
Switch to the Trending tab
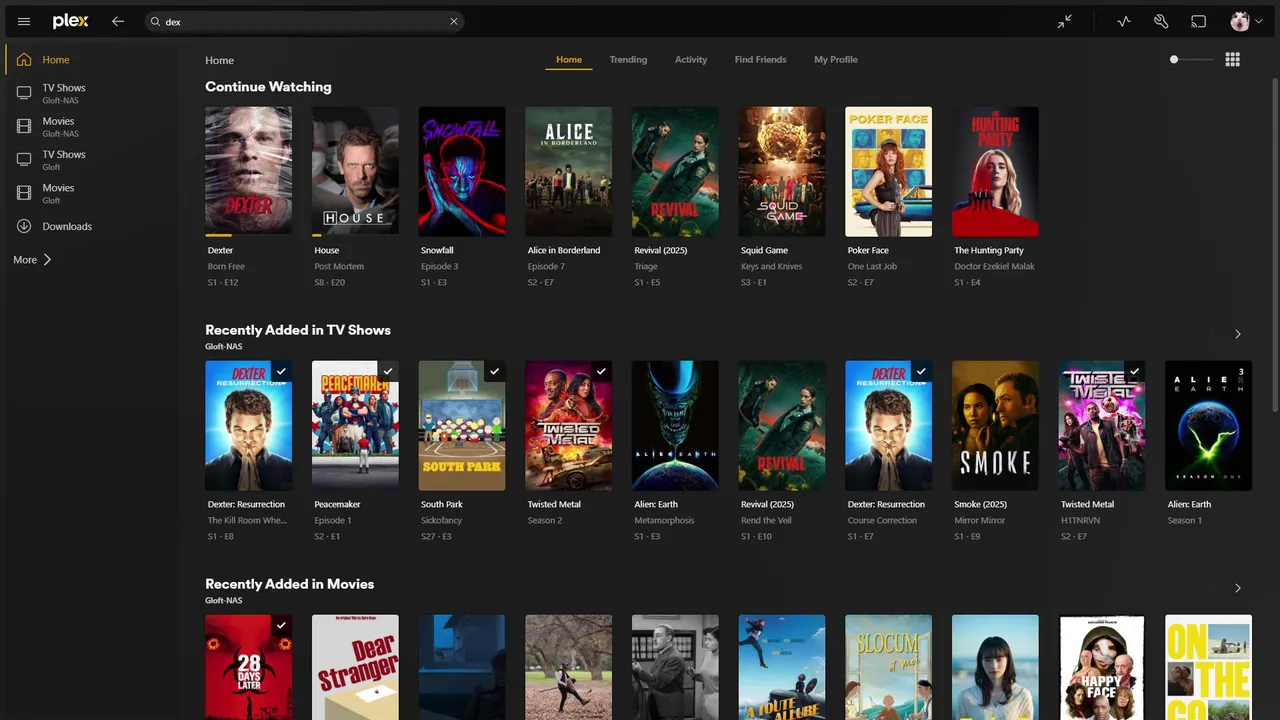pos(628,60)
